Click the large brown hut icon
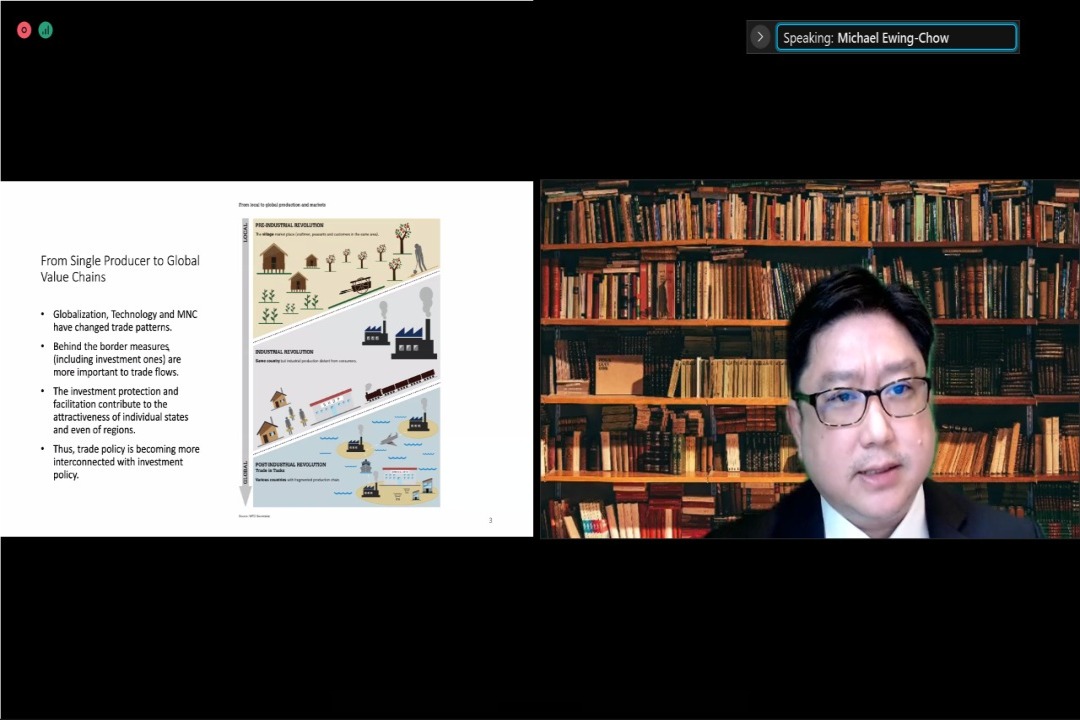 273,258
